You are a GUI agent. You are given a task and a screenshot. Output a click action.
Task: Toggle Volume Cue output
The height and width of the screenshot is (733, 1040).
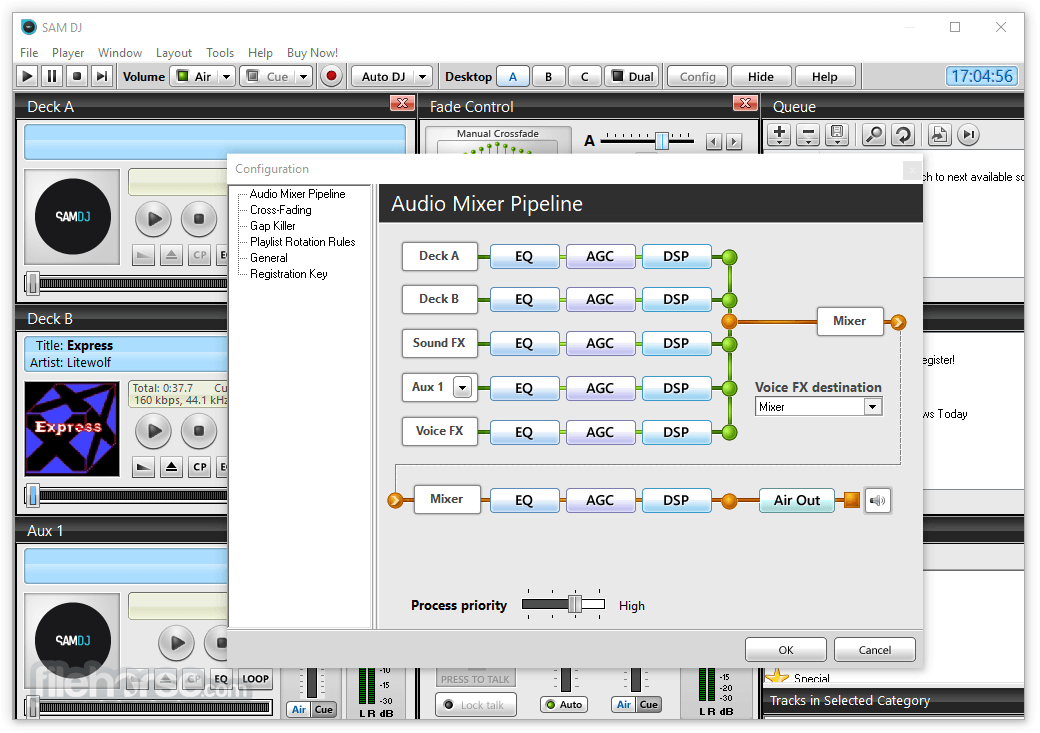point(268,76)
